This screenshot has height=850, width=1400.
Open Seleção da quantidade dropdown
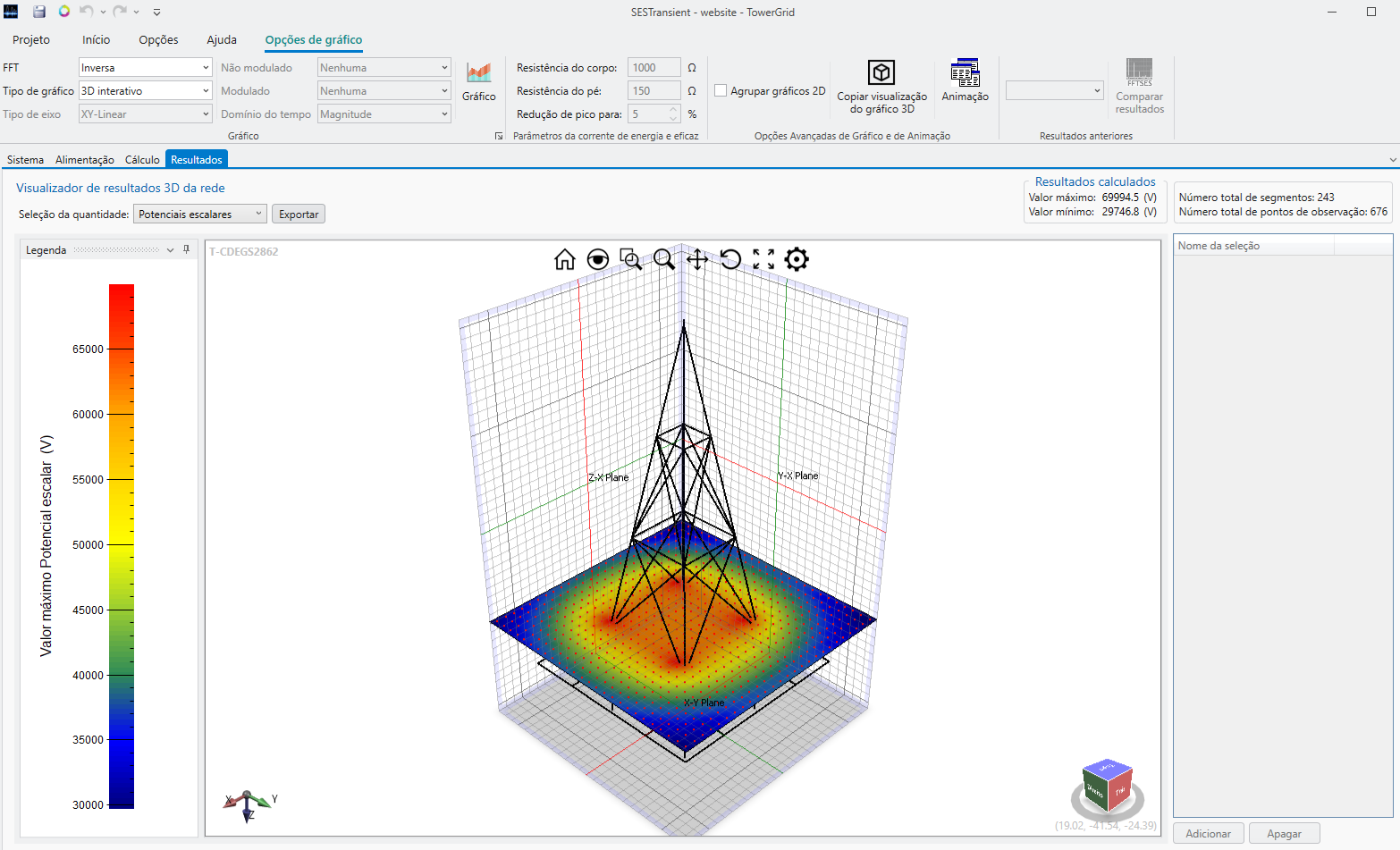coord(199,215)
